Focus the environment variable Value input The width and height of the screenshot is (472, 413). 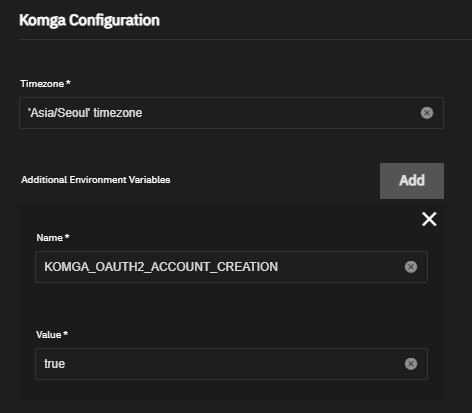pos(231,364)
